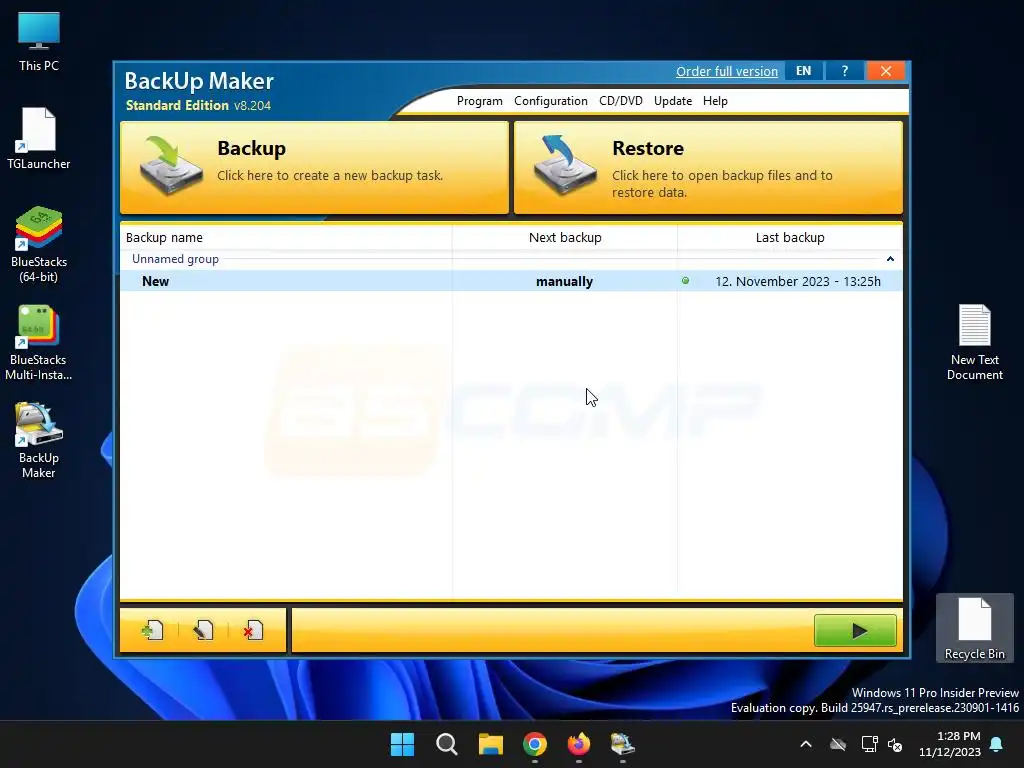Click the question mark help button
This screenshot has width=1024, height=768.
tap(844, 71)
